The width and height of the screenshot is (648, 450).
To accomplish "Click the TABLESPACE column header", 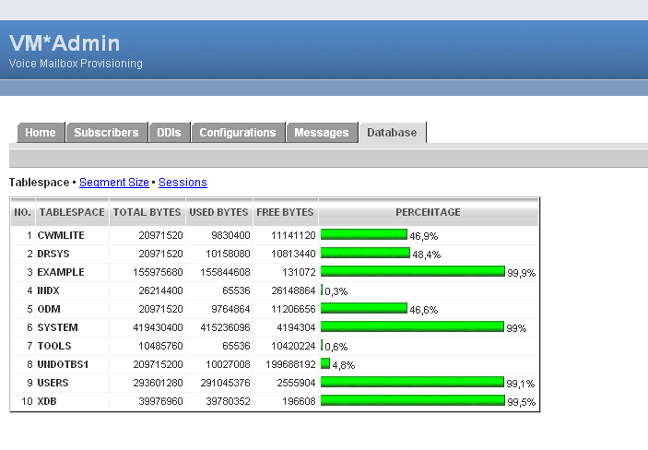I will [x=72, y=213].
